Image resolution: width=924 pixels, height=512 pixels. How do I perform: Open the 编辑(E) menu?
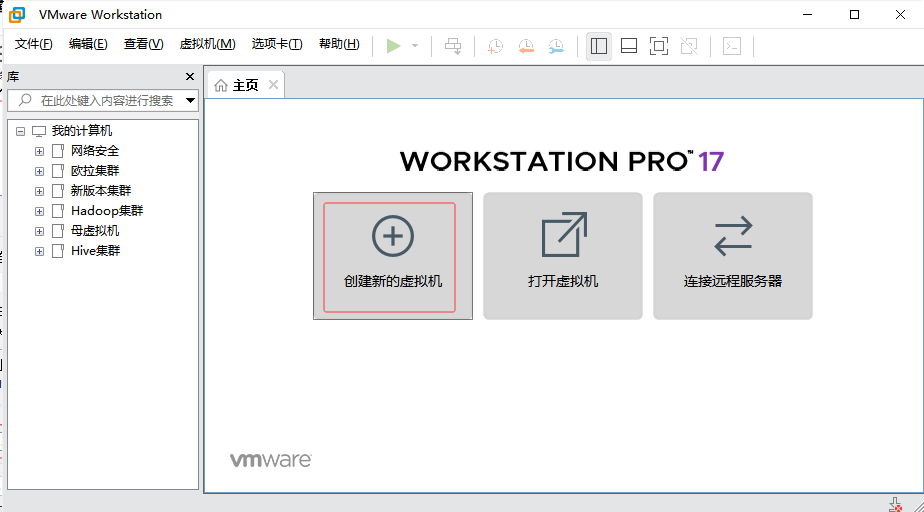click(x=88, y=44)
